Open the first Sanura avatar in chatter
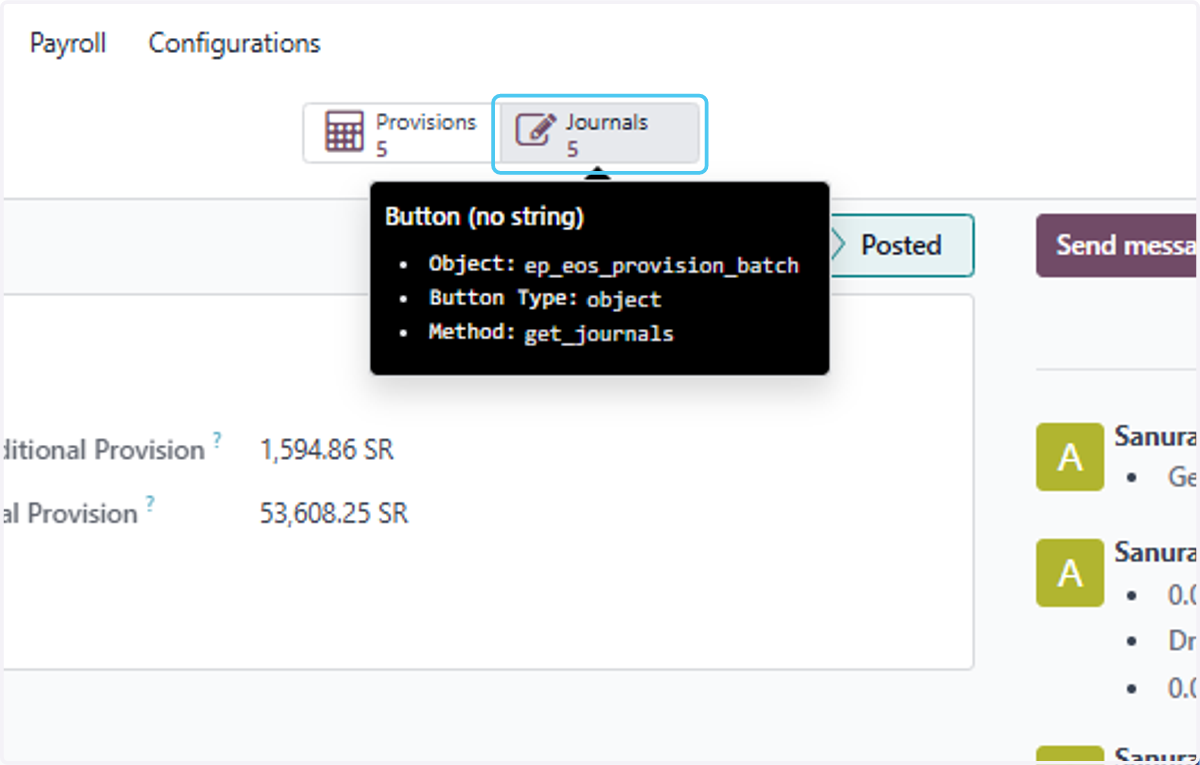Viewport: 1200px width, 765px height. point(1070,457)
